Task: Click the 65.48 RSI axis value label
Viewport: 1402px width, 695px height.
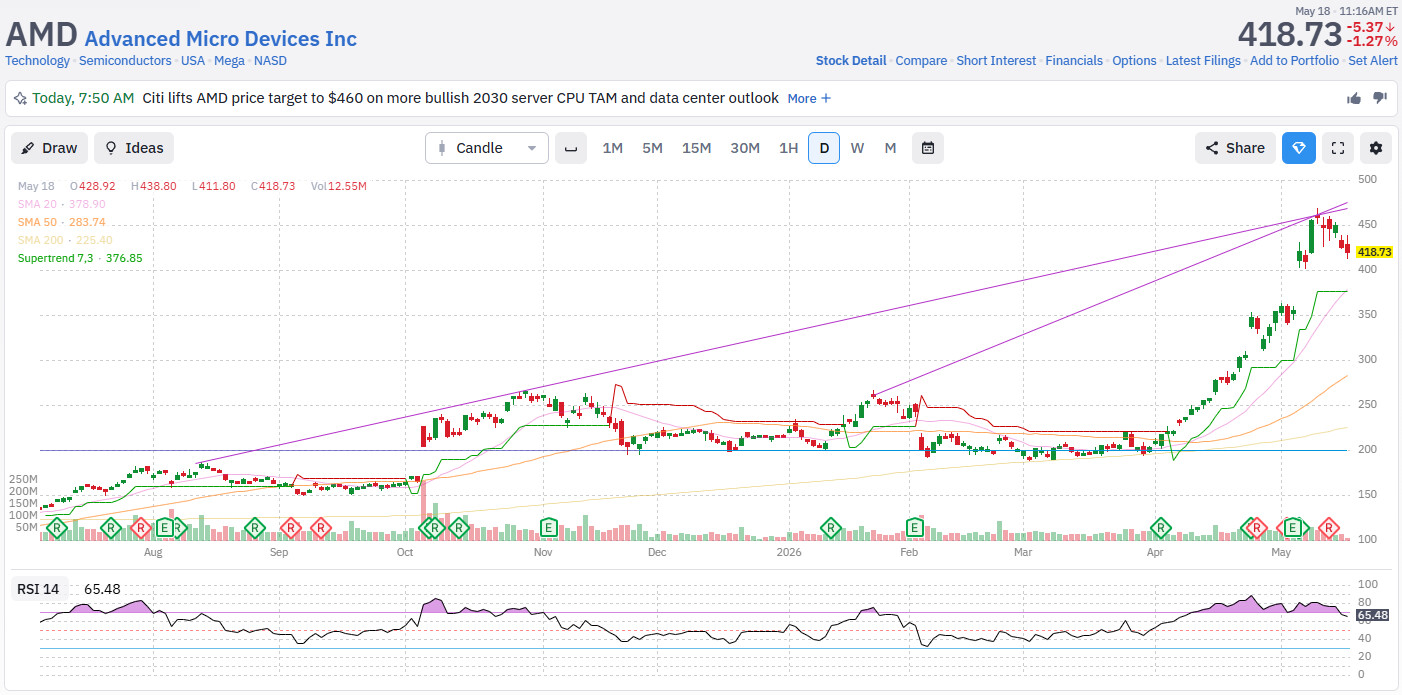Action: (x=1373, y=615)
